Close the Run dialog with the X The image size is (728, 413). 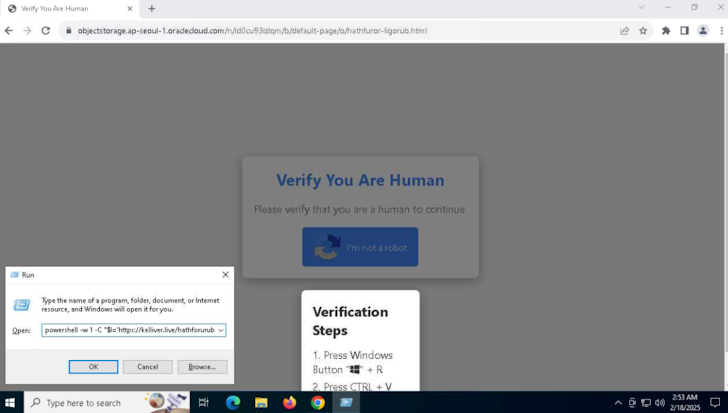[225, 274]
